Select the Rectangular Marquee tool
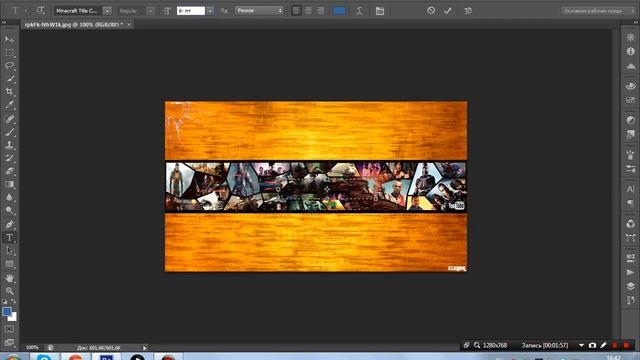The height and width of the screenshot is (360, 640). tap(9, 52)
